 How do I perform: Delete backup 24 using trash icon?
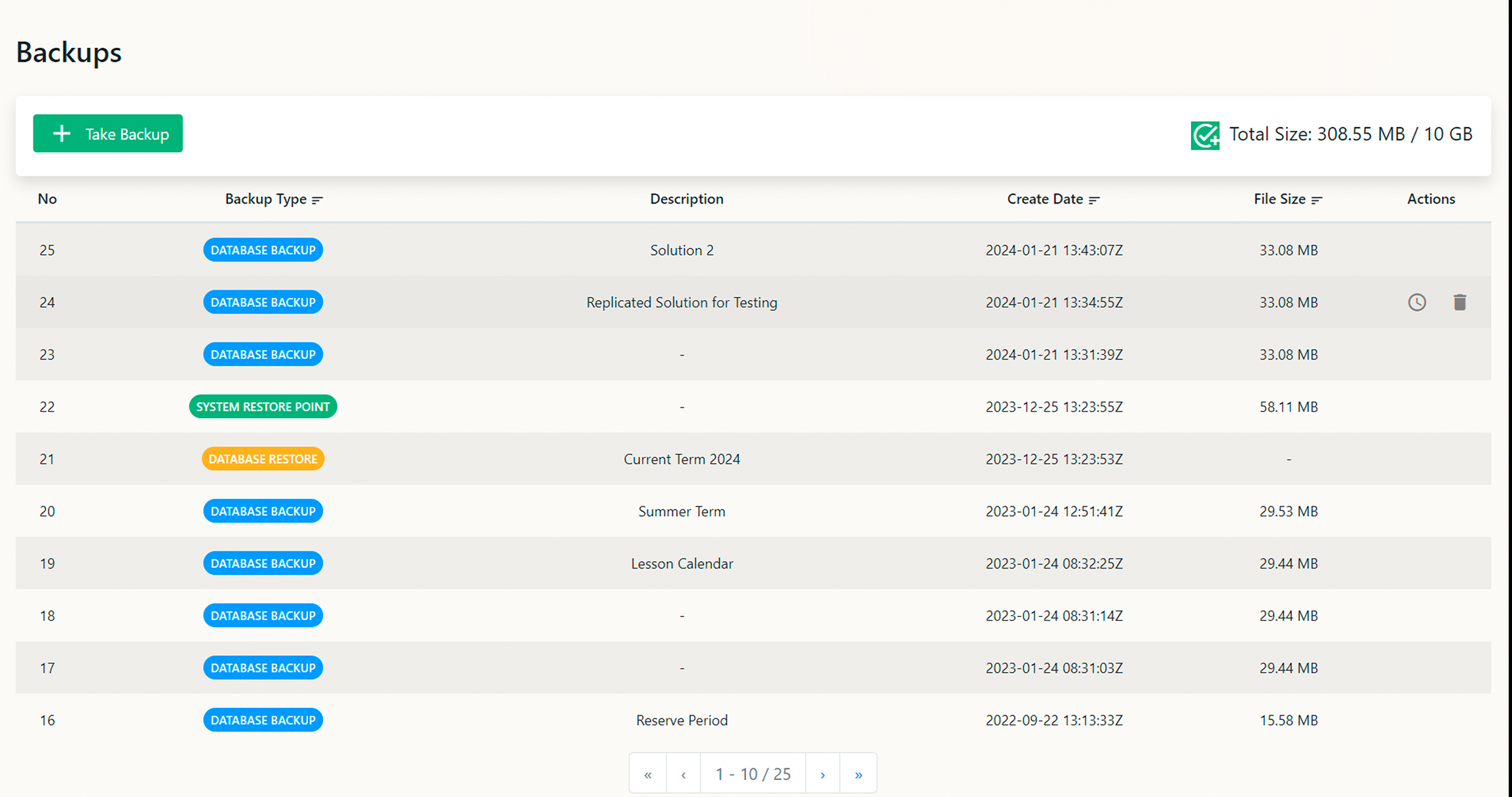pyautogui.click(x=1460, y=302)
